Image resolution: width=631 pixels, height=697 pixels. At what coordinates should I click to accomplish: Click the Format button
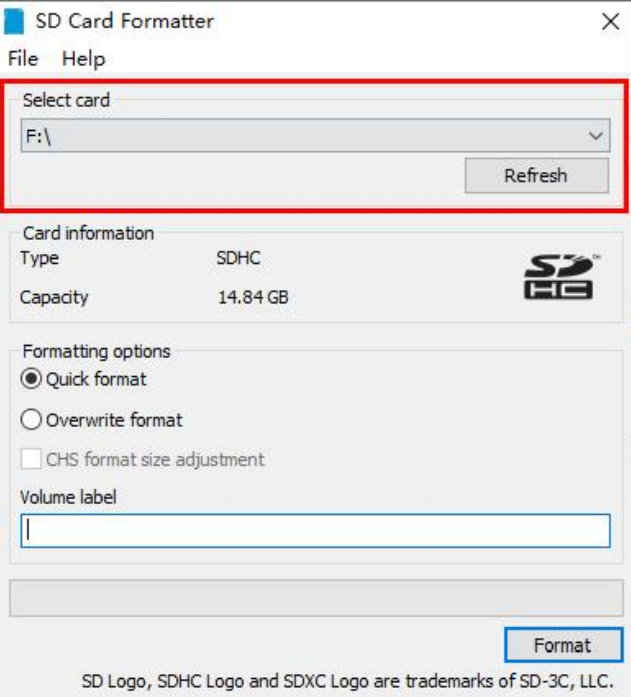(x=561, y=645)
